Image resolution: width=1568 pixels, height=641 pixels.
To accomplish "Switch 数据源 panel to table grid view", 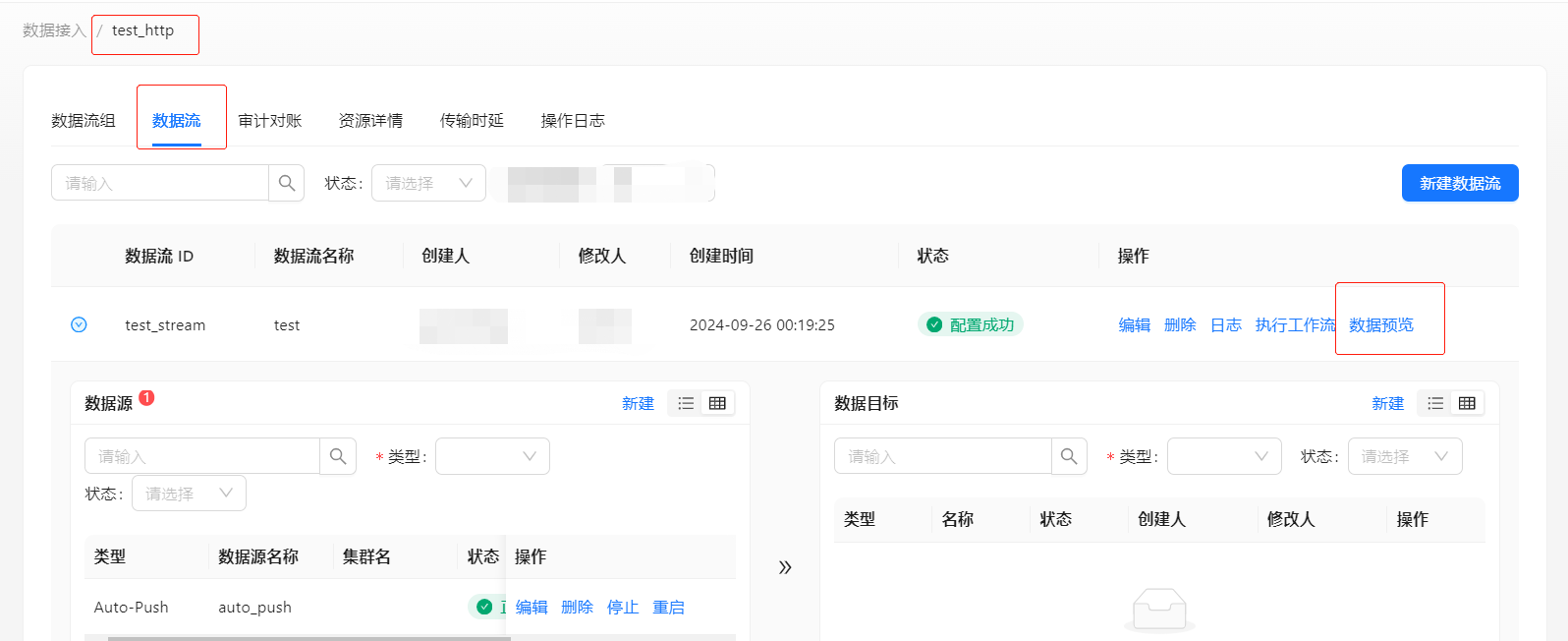I will tap(717, 403).
